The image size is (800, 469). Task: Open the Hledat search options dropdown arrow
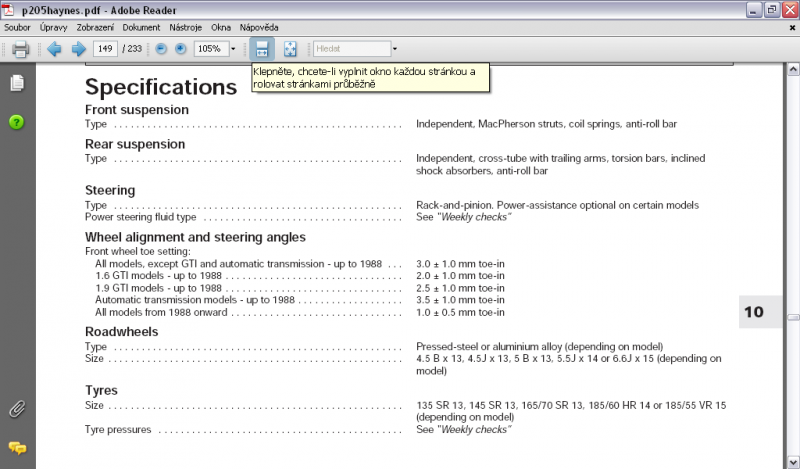[x=395, y=48]
